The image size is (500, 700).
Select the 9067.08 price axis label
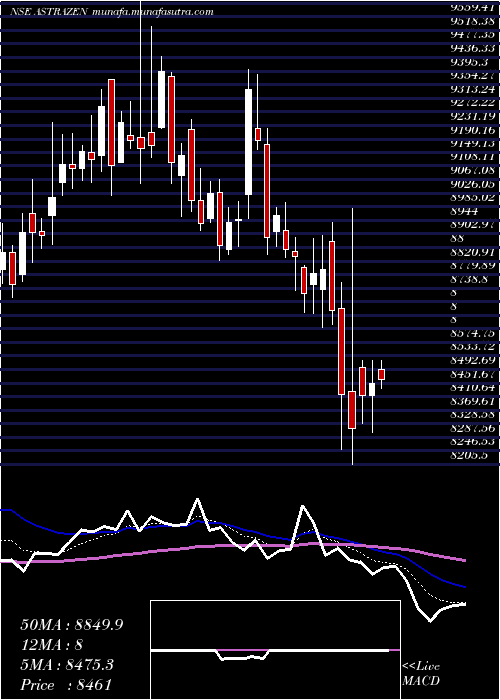(x=474, y=171)
